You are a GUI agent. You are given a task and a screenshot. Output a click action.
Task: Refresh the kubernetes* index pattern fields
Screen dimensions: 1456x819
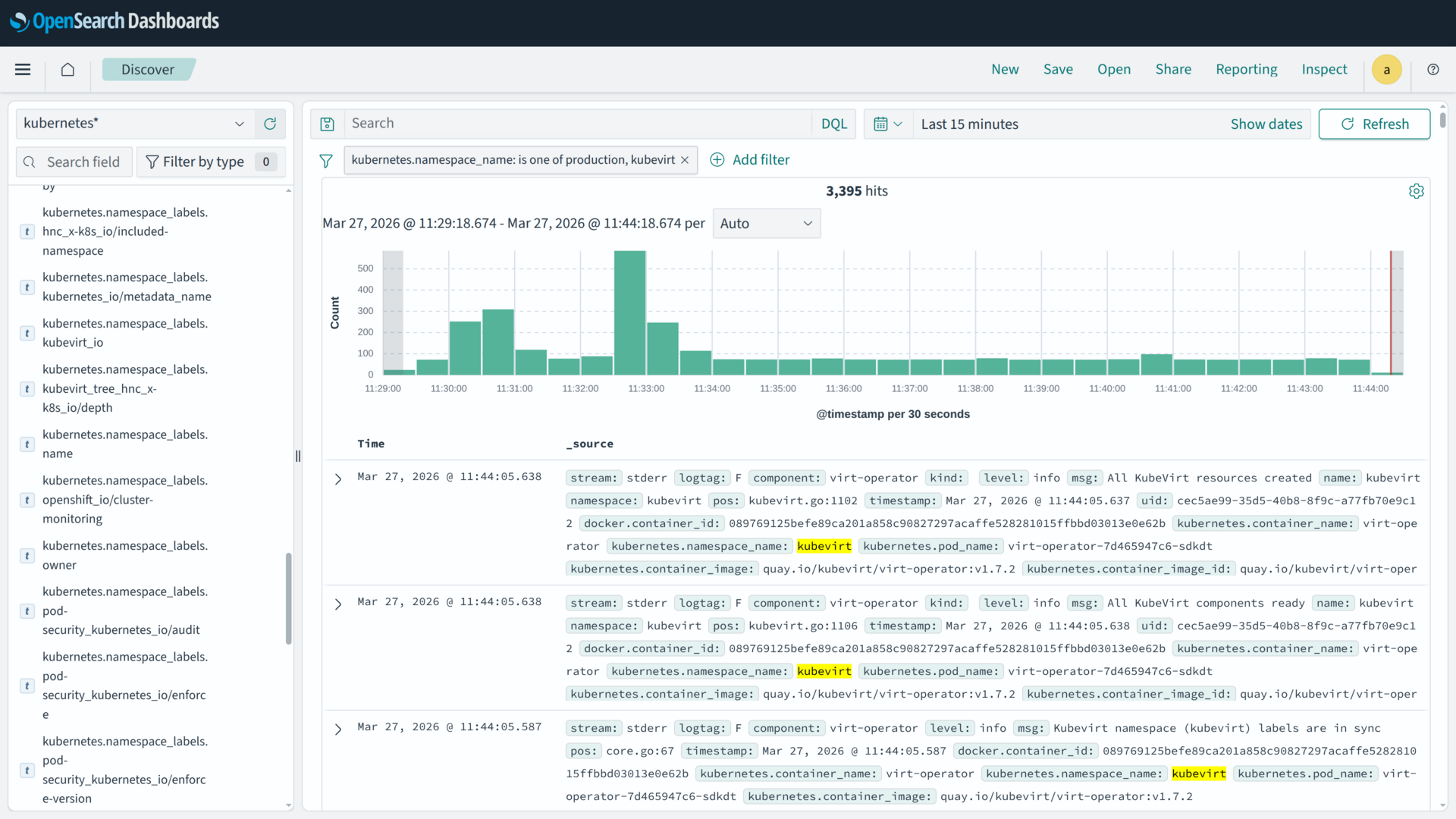click(x=270, y=124)
